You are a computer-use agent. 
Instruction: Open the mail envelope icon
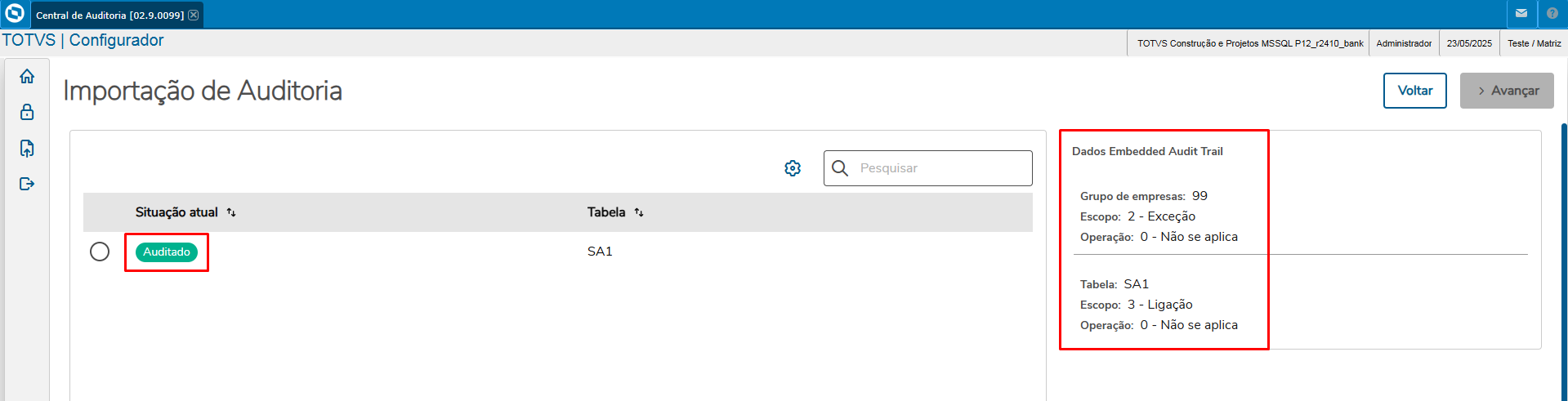1521,13
